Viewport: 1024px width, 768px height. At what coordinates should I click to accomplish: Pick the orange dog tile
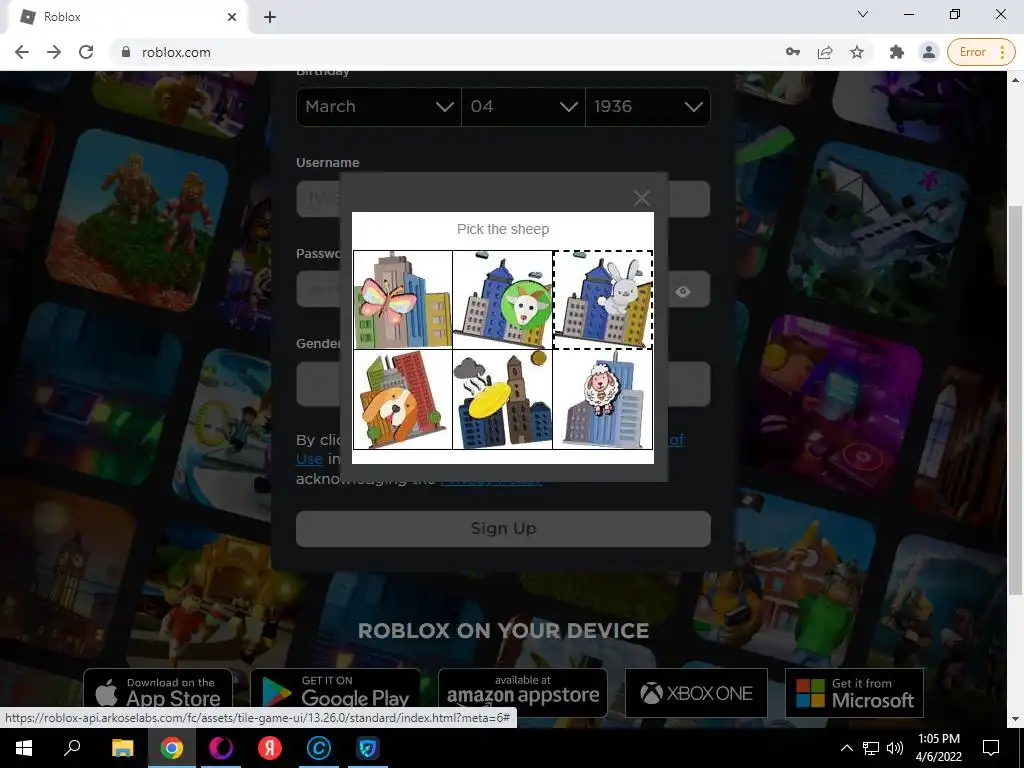(403, 400)
